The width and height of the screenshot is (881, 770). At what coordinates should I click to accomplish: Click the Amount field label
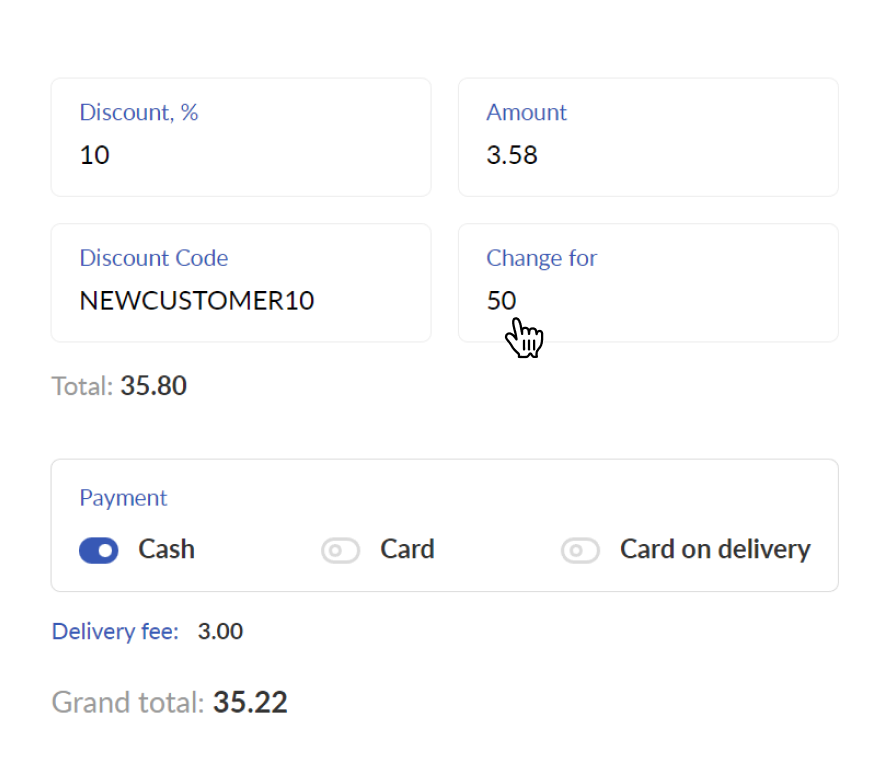pos(526,112)
